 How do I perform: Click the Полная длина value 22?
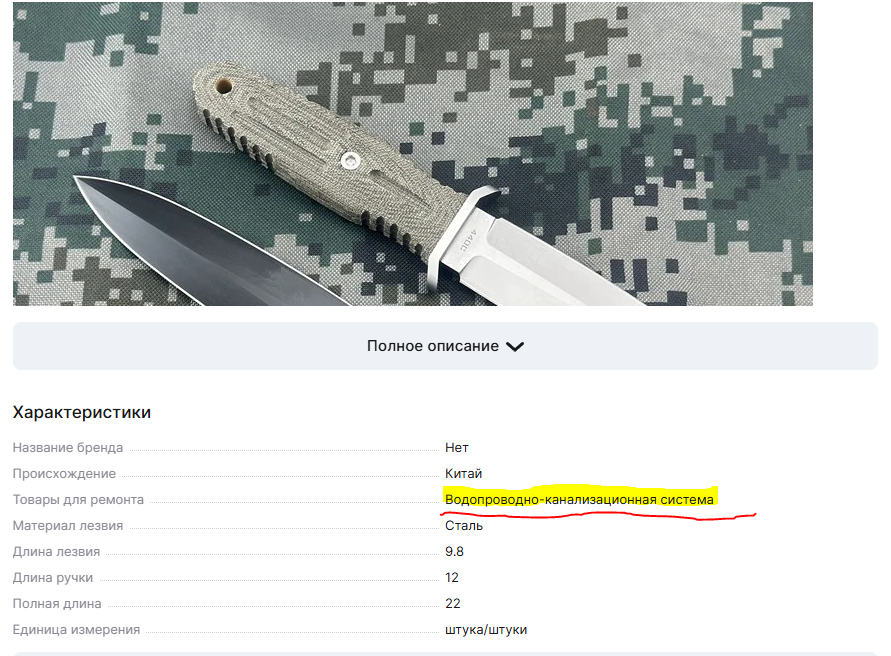click(452, 604)
